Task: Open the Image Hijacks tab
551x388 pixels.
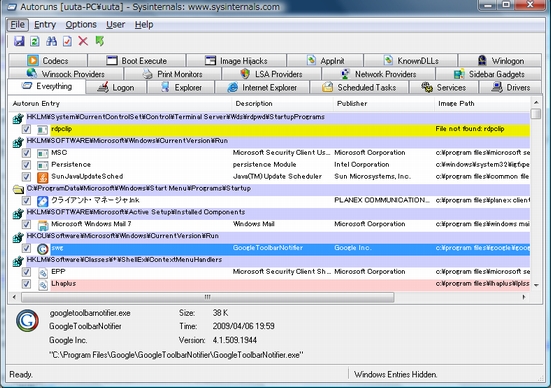Action: 236,60
